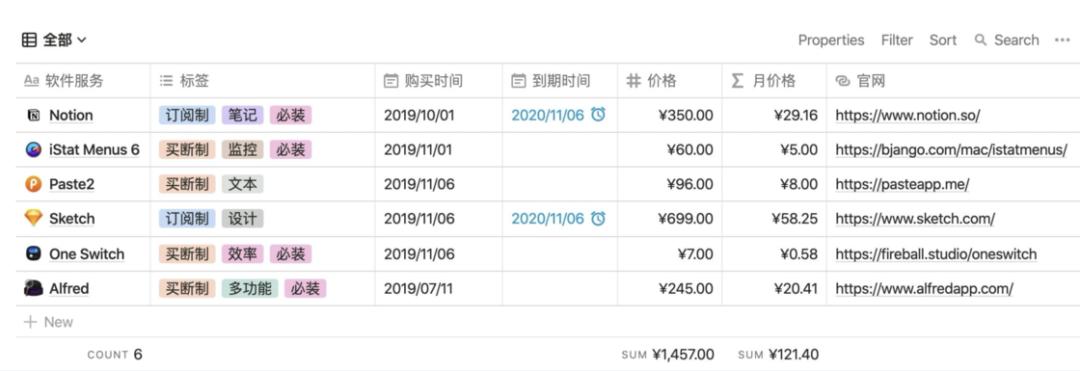Image resolution: width=1080 pixels, height=371 pixels.
Task: Open the https://www.notion.so/ link
Action: tap(907, 115)
